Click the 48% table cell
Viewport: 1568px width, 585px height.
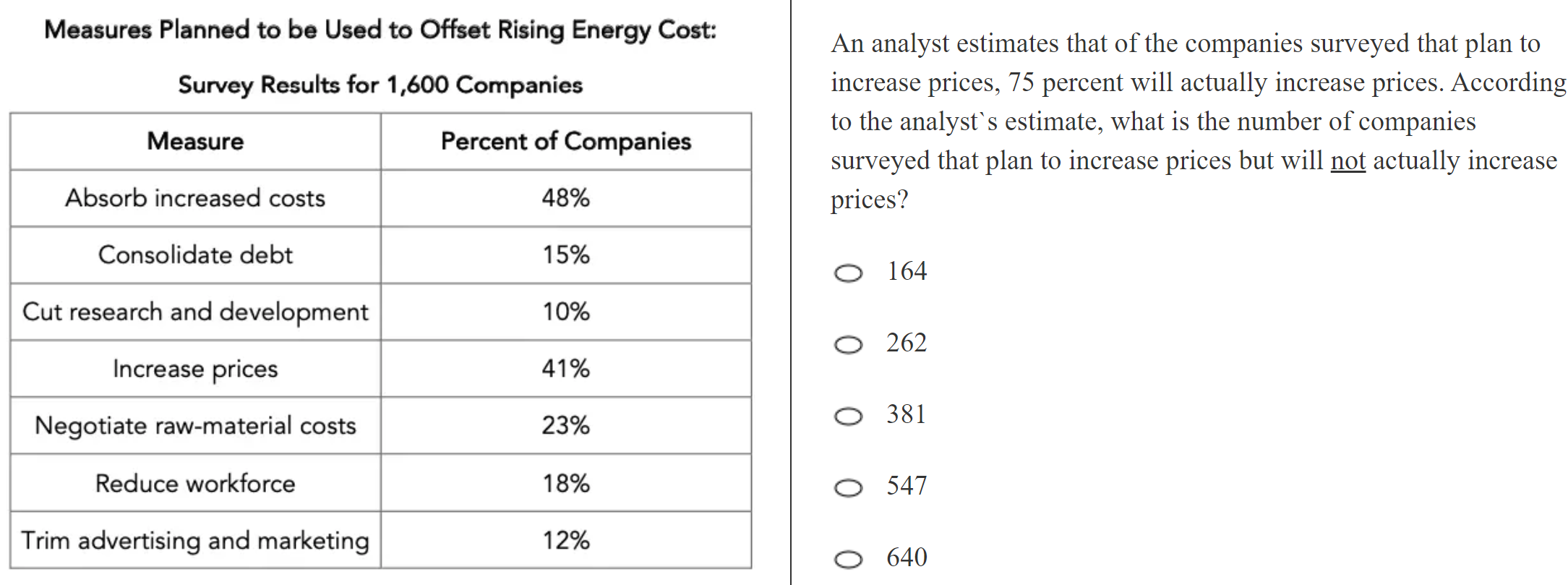point(566,198)
